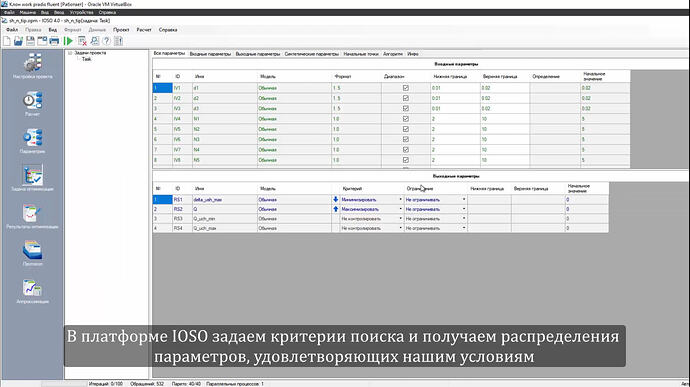The width and height of the screenshot is (690, 387).
Task: Toggle the Диапазон checkbox for parameter d1
Action: point(406,88)
